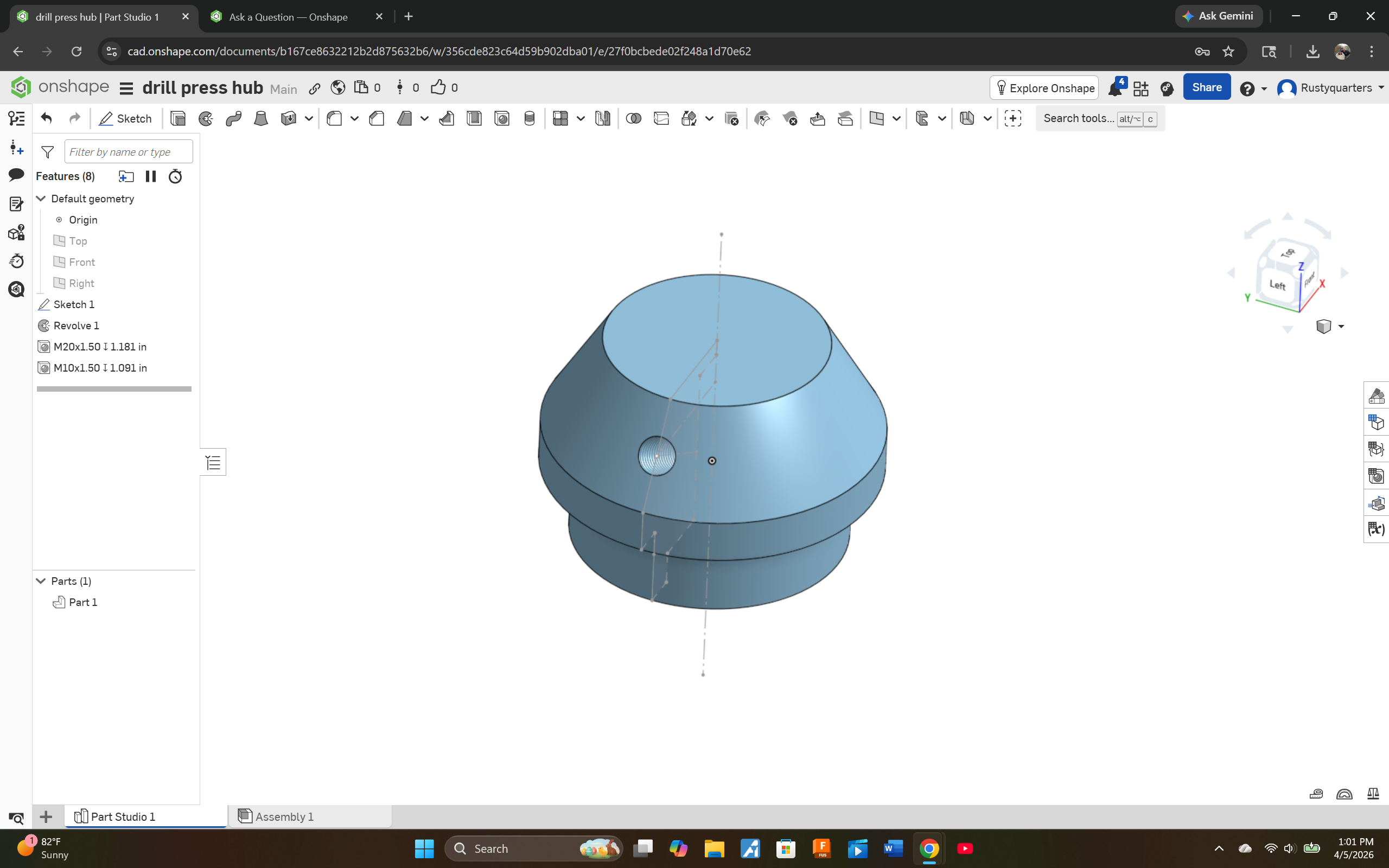Click the blue Share button
Screen dimensions: 1389x868
pyautogui.click(x=1206, y=87)
